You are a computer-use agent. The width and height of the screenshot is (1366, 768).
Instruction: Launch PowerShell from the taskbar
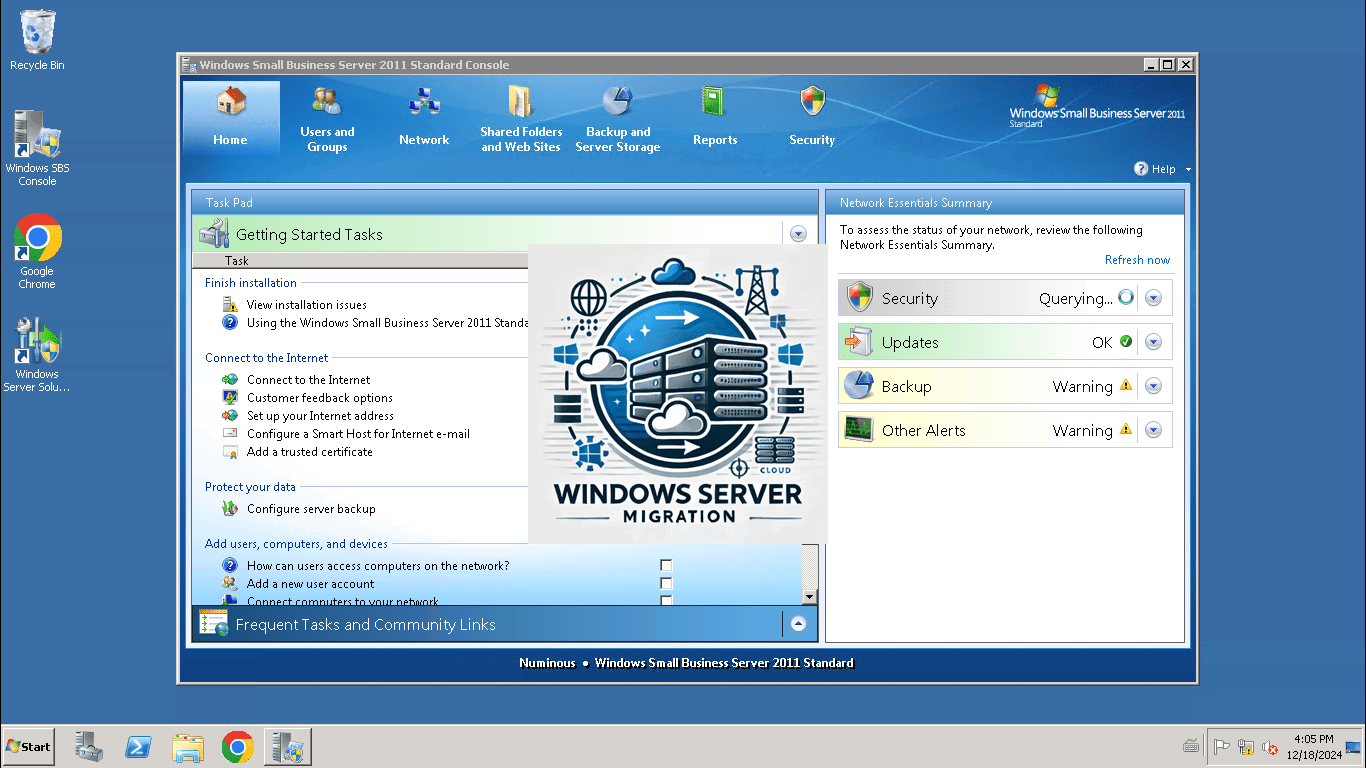coord(138,747)
